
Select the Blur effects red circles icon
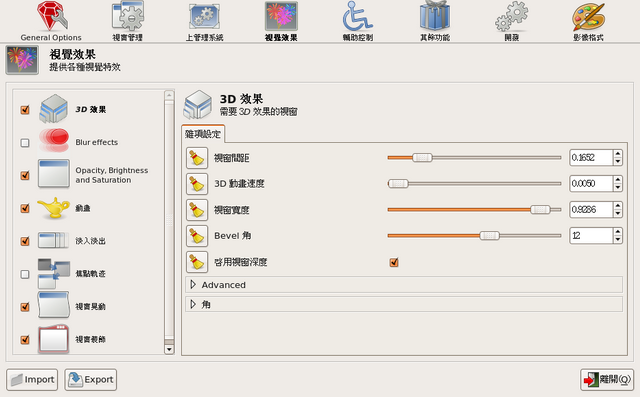point(53,141)
